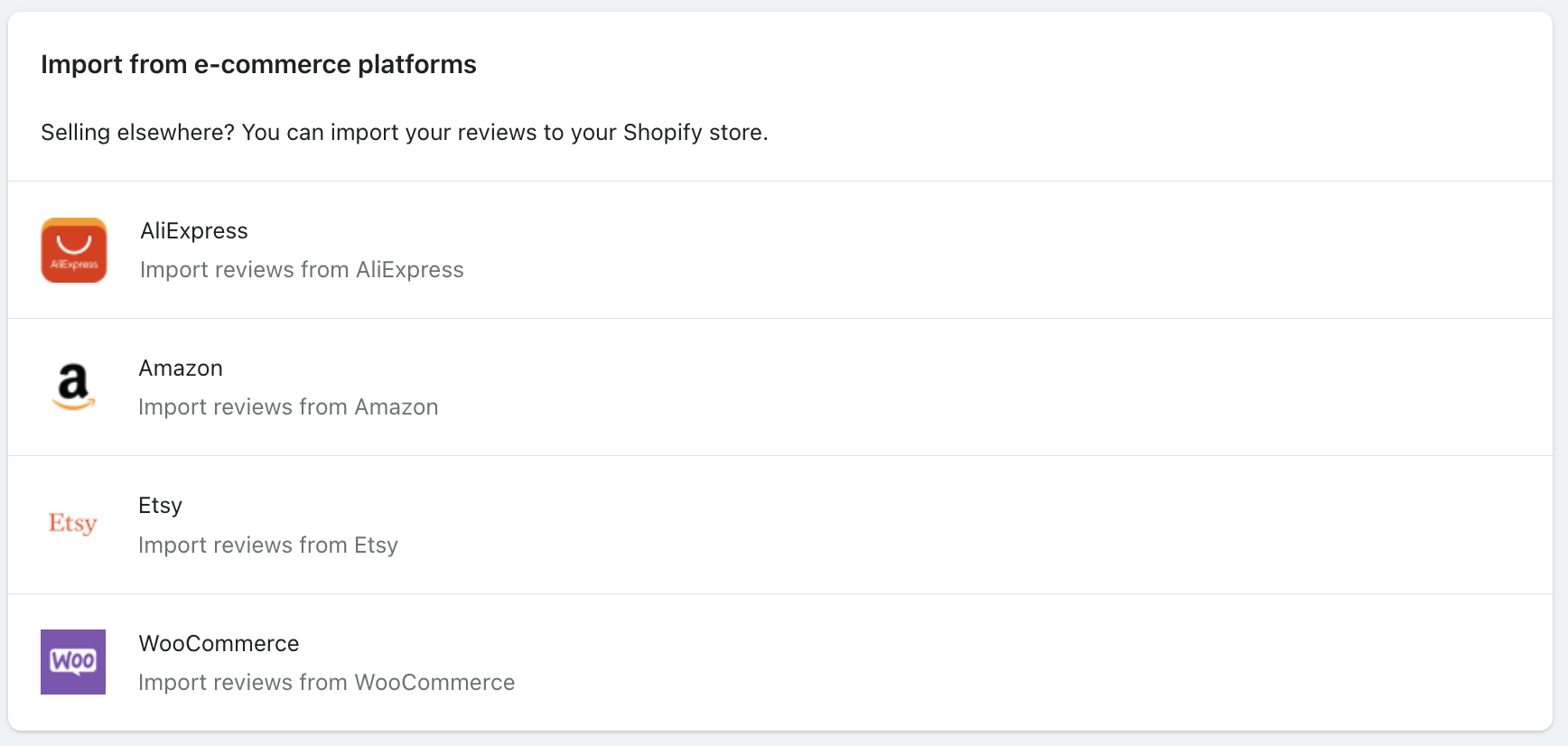
Task: Click 'Import reviews from Amazon' text
Action: pyautogui.click(x=288, y=407)
